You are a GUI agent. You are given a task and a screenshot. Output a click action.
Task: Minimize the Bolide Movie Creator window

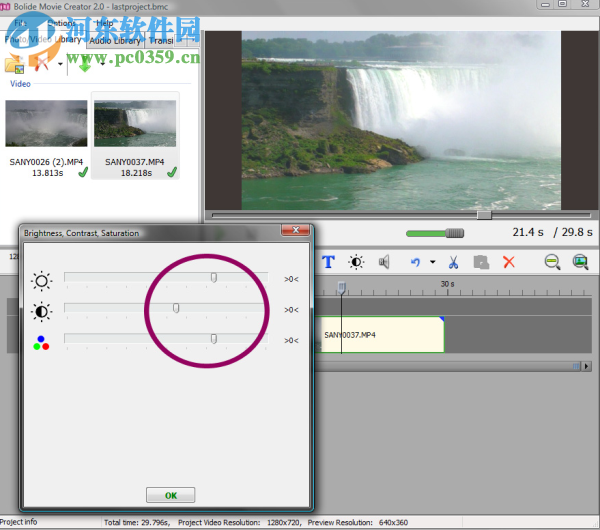[546, 5]
